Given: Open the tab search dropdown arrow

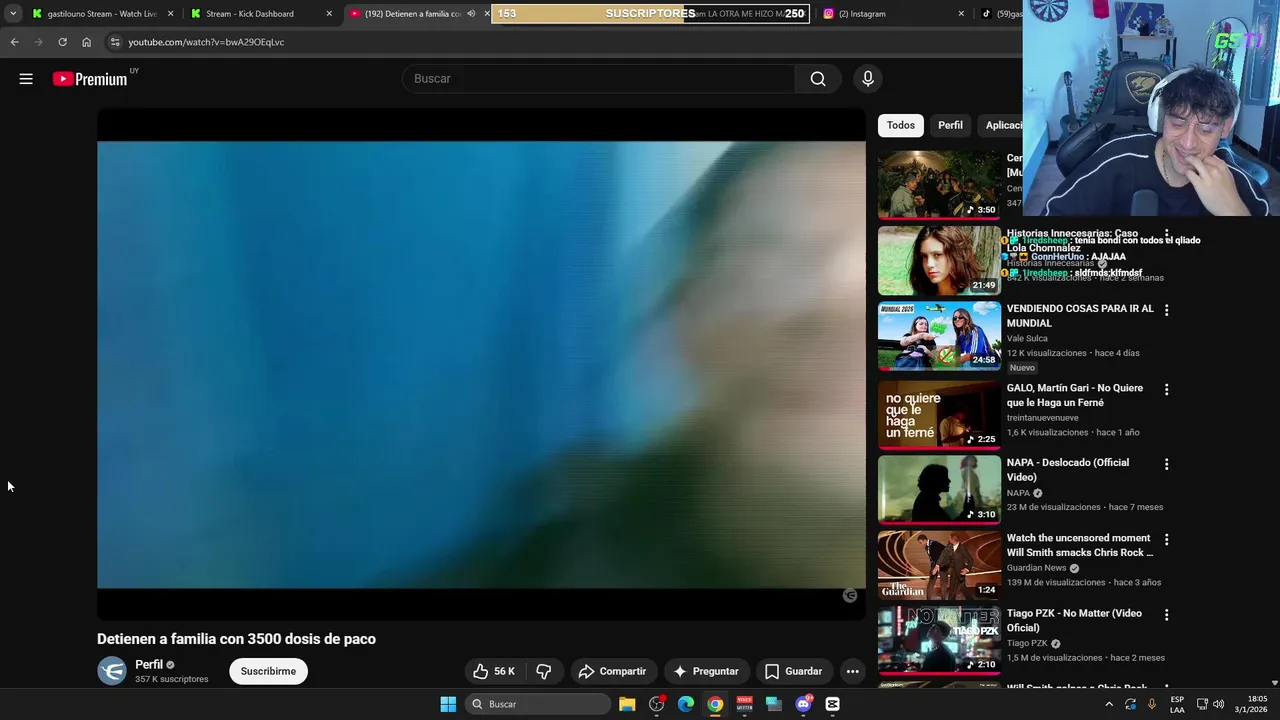Looking at the screenshot, I should pyautogui.click(x=13, y=14).
